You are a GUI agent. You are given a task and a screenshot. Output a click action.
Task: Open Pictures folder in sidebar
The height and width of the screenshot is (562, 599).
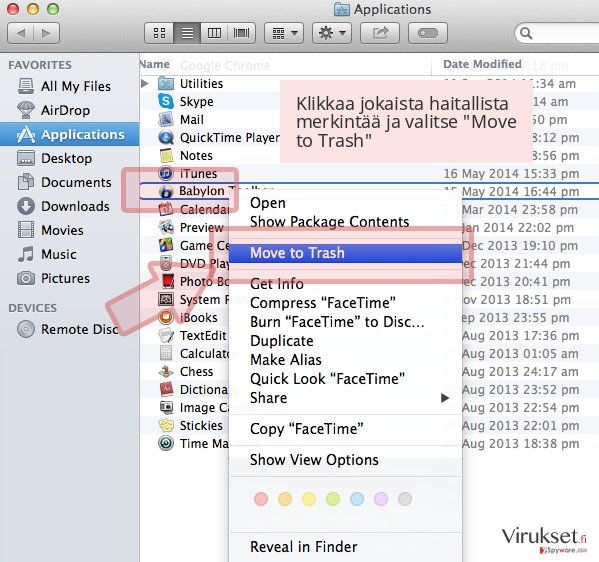point(70,279)
